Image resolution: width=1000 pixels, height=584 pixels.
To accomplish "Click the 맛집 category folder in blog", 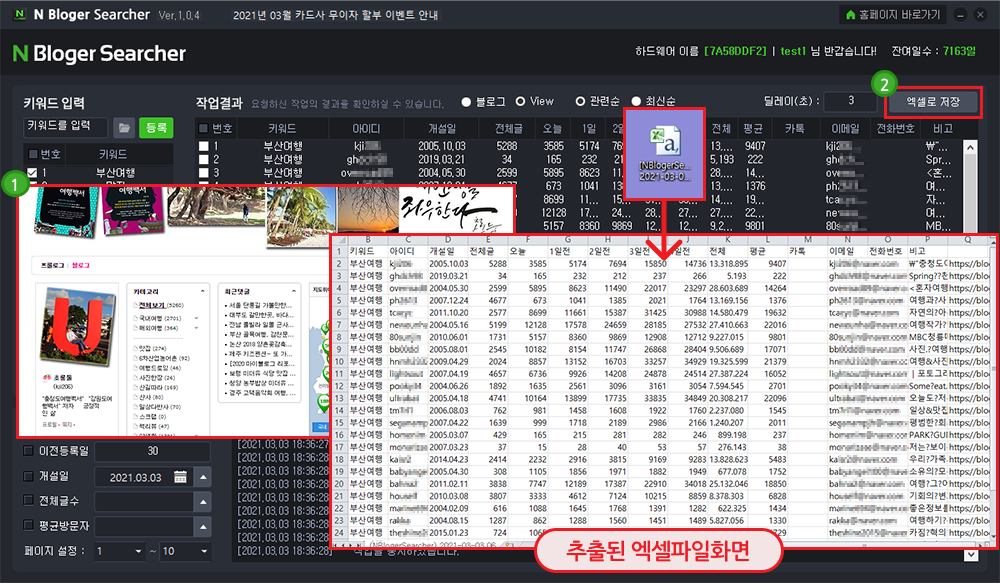I will click(x=150, y=348).
